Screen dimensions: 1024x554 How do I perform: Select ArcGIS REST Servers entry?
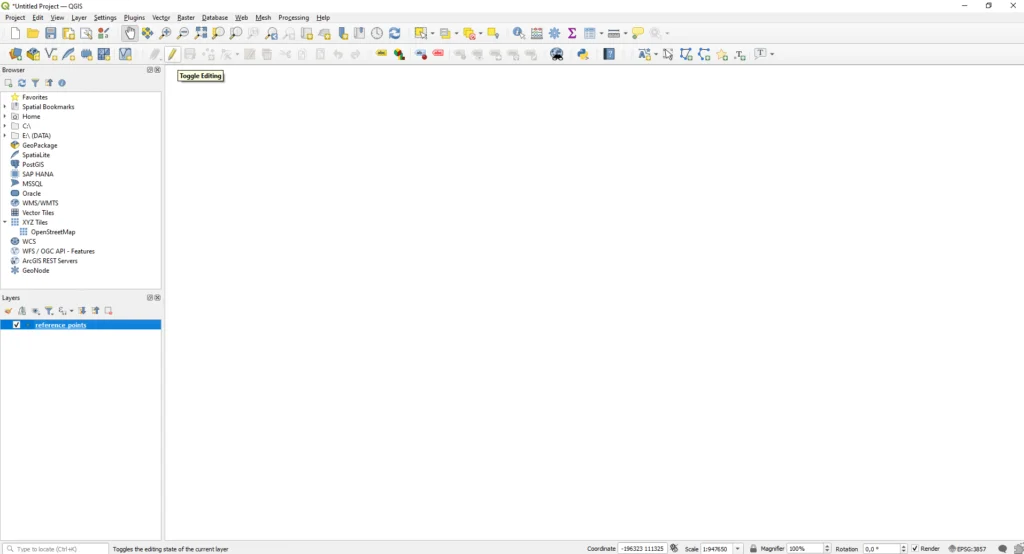click(x=50, y=261)
